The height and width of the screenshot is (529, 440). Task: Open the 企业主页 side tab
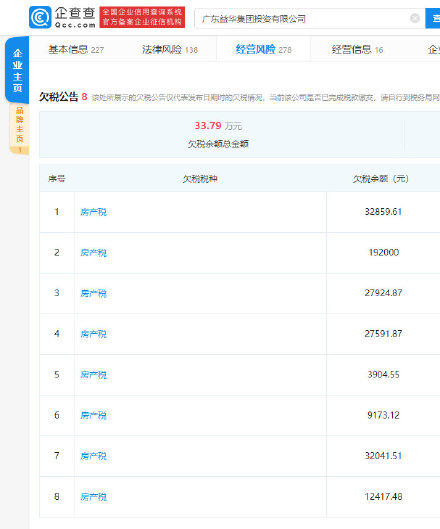17,70
